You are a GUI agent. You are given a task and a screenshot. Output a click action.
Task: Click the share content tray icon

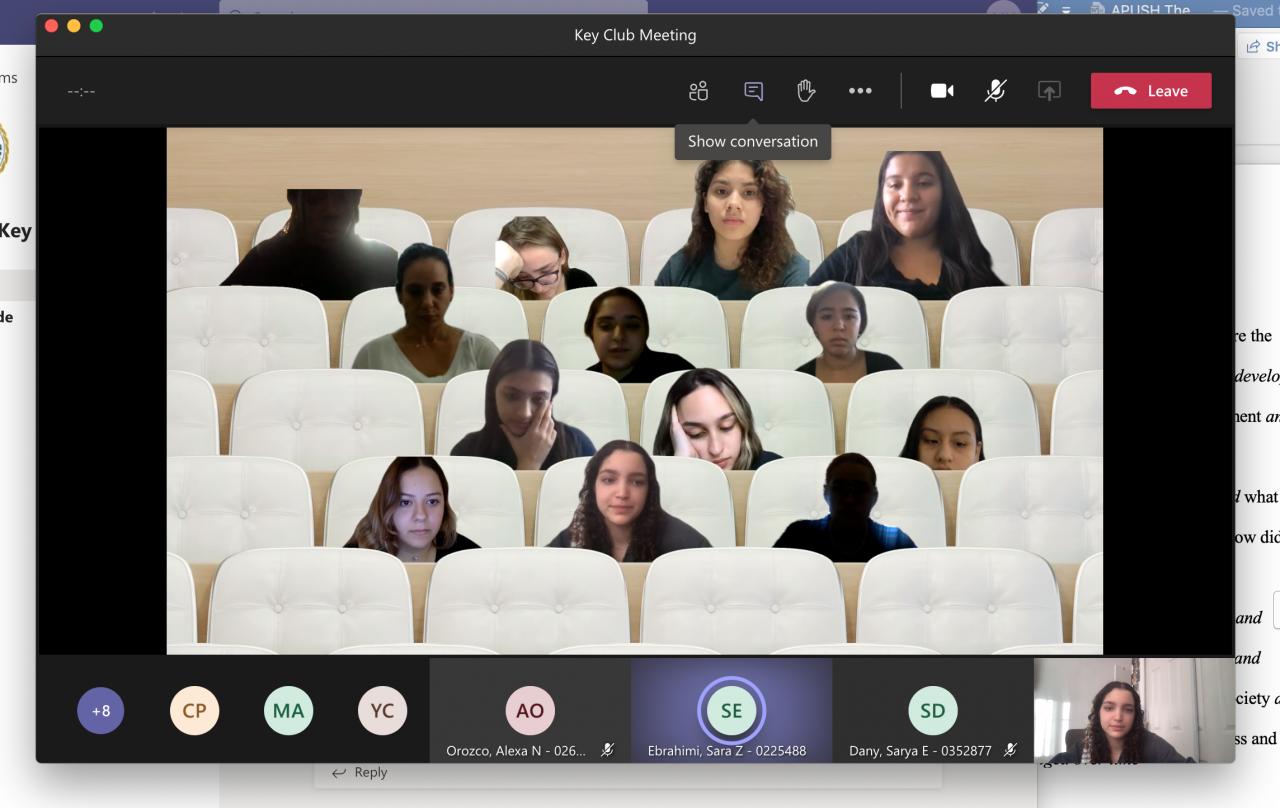click(x=1049, y=91)
